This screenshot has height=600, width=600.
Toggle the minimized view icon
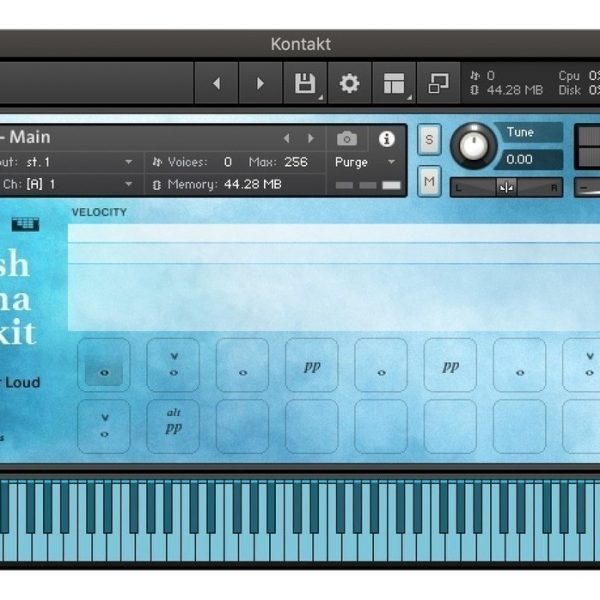coord(438,83)
